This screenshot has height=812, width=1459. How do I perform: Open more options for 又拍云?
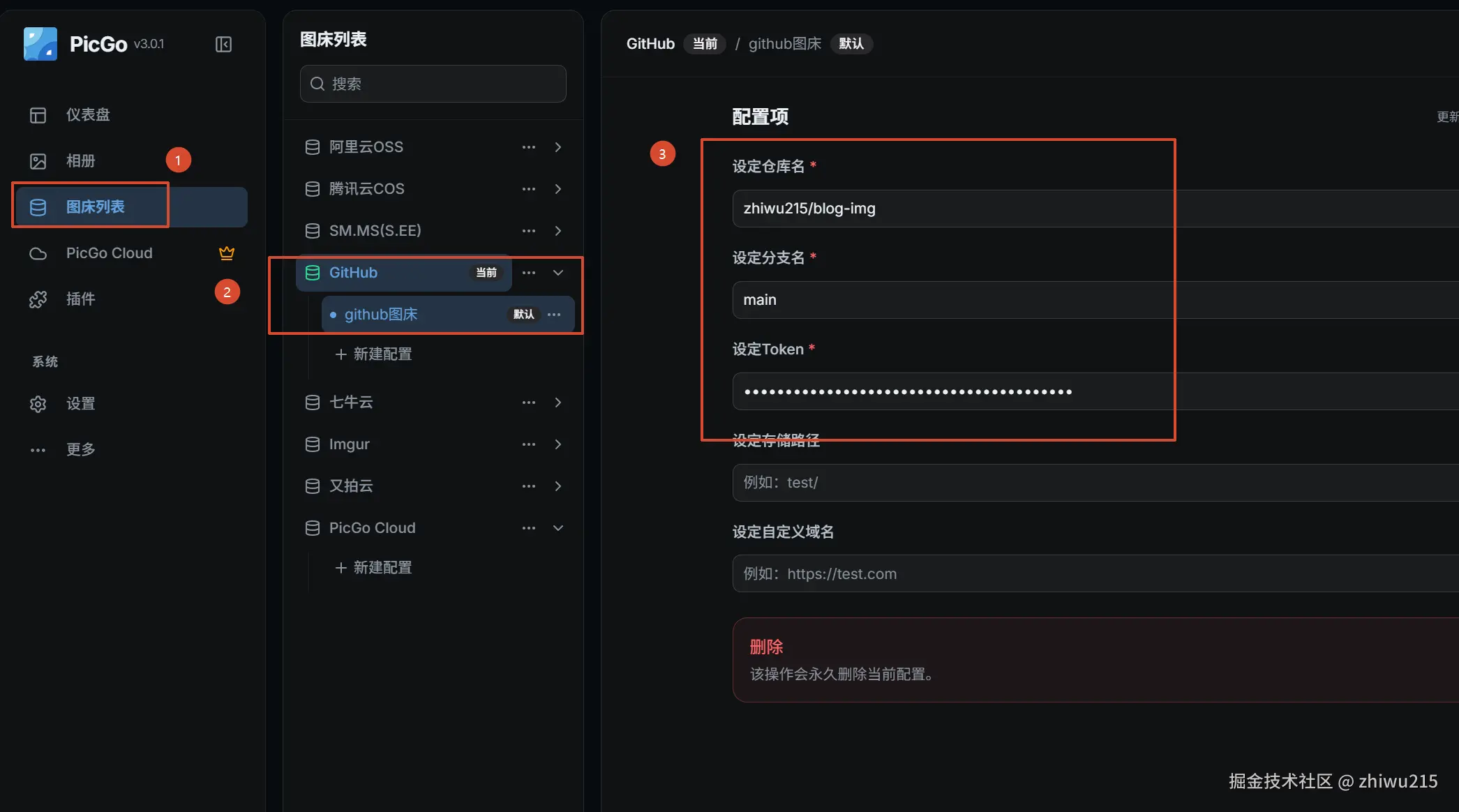[529, 486]
